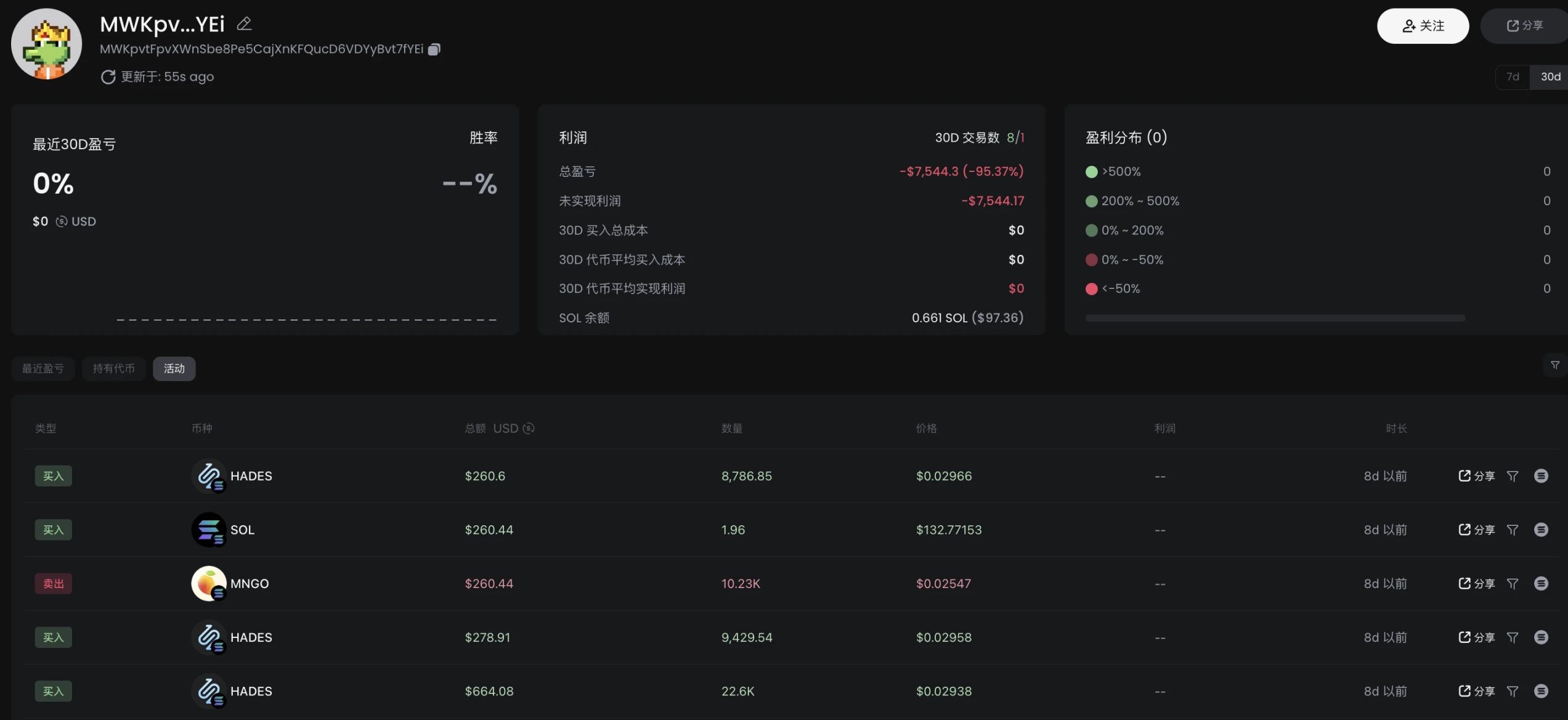Viewport: 1568px width, 720px height.
Task: Click the top 分享 share button
Action: coord(1524,26)
